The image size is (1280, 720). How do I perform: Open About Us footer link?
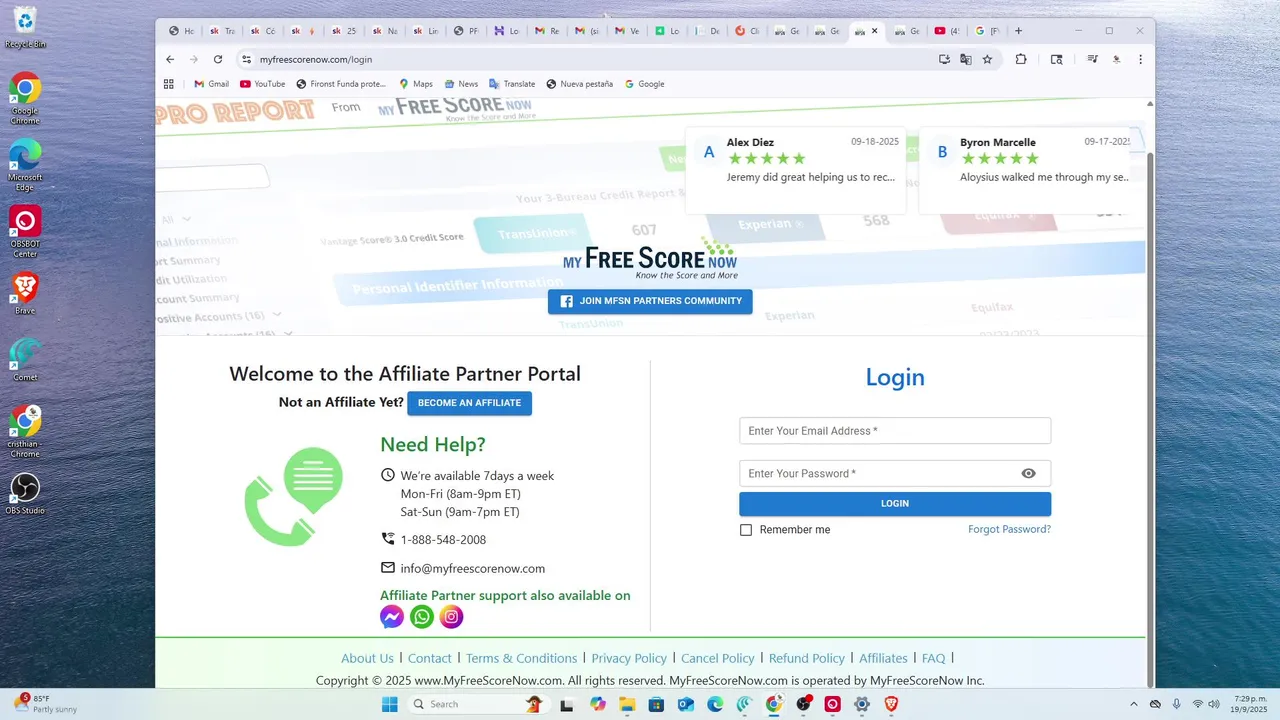367,658
